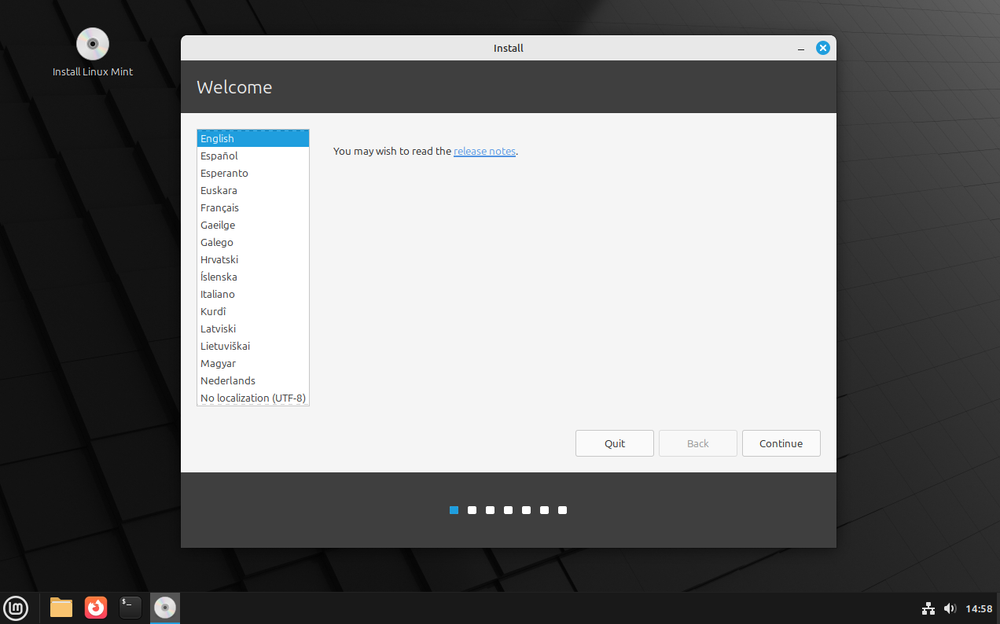This screenshot has width=1000, height=624.
Task: Open the network status indicator
Action: coord(928,608)
